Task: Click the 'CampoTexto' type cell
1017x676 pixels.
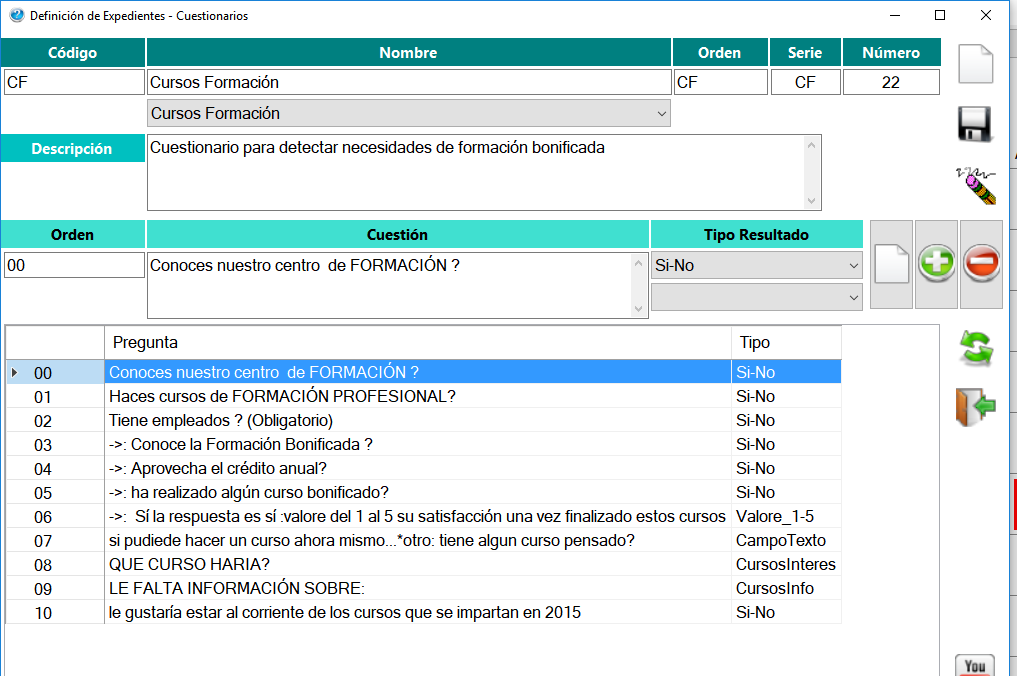Action: click(x=786, y=540)
